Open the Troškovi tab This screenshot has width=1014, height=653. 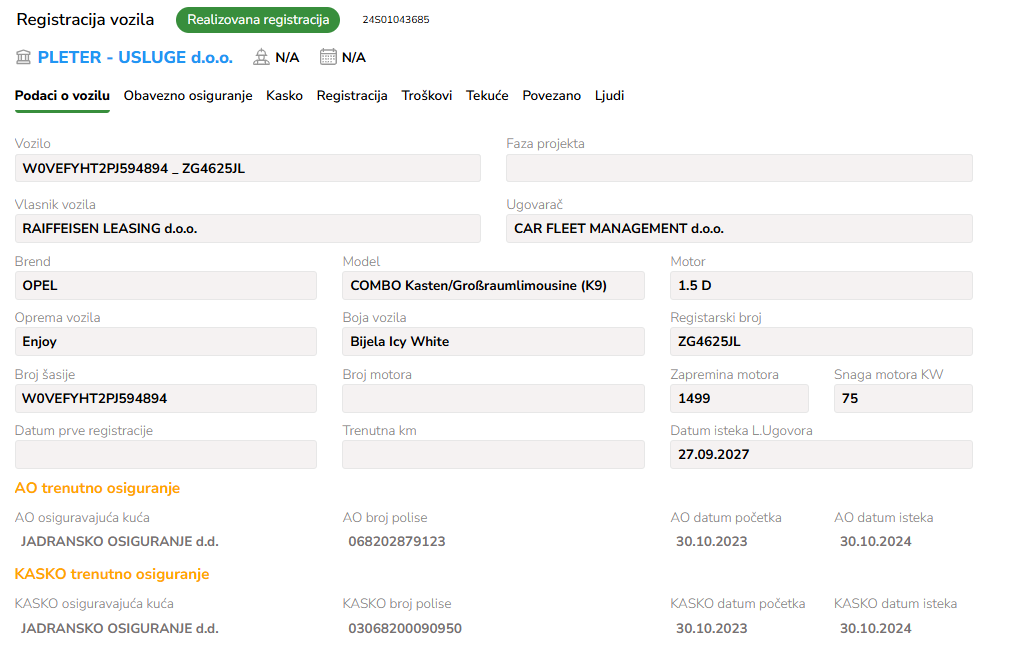click(x=427, y=96)
